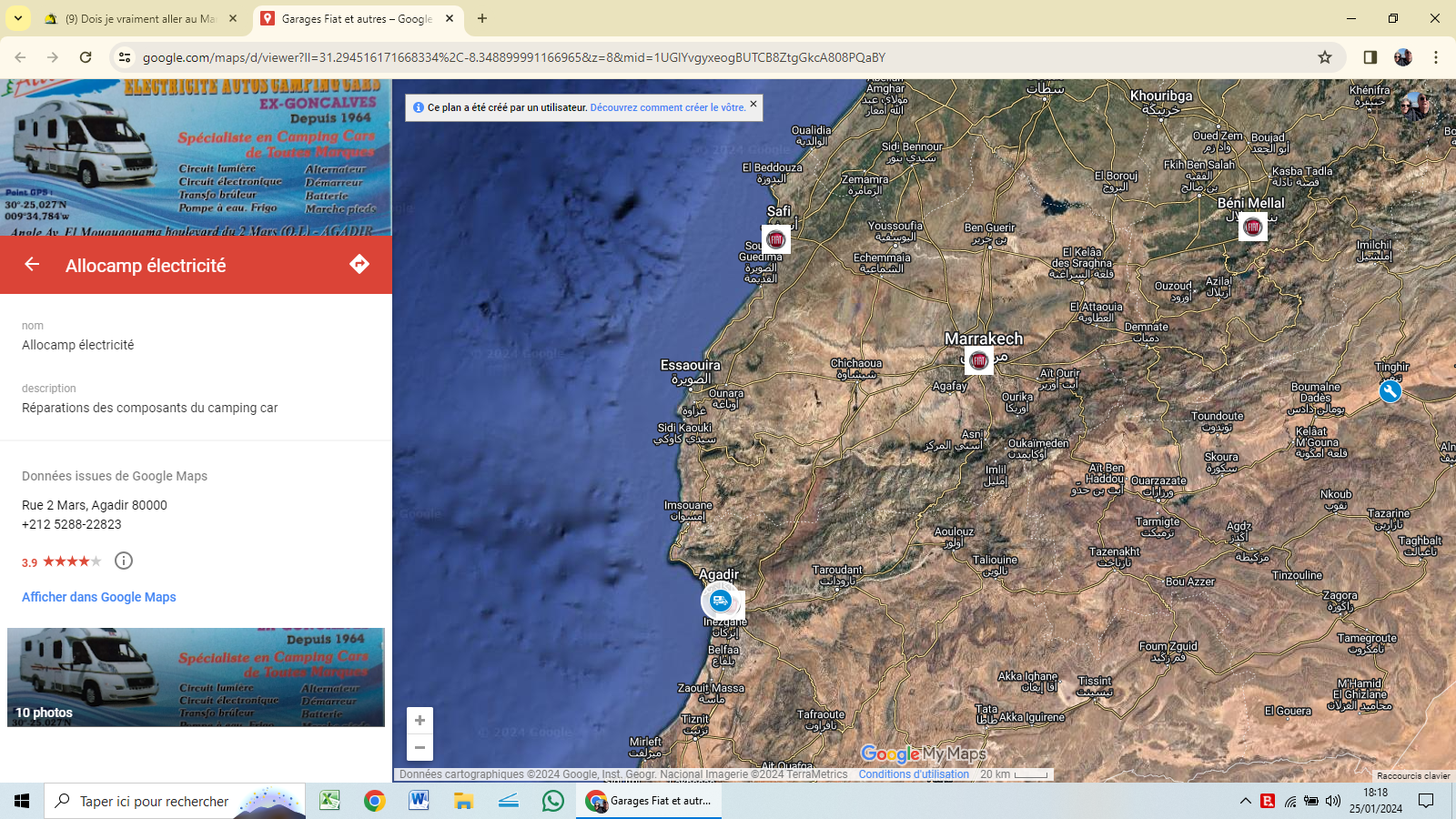This screenshot has width=1456, height=819.
Task: Open the Chrome three-dot menu
Action: (1436, 57)
